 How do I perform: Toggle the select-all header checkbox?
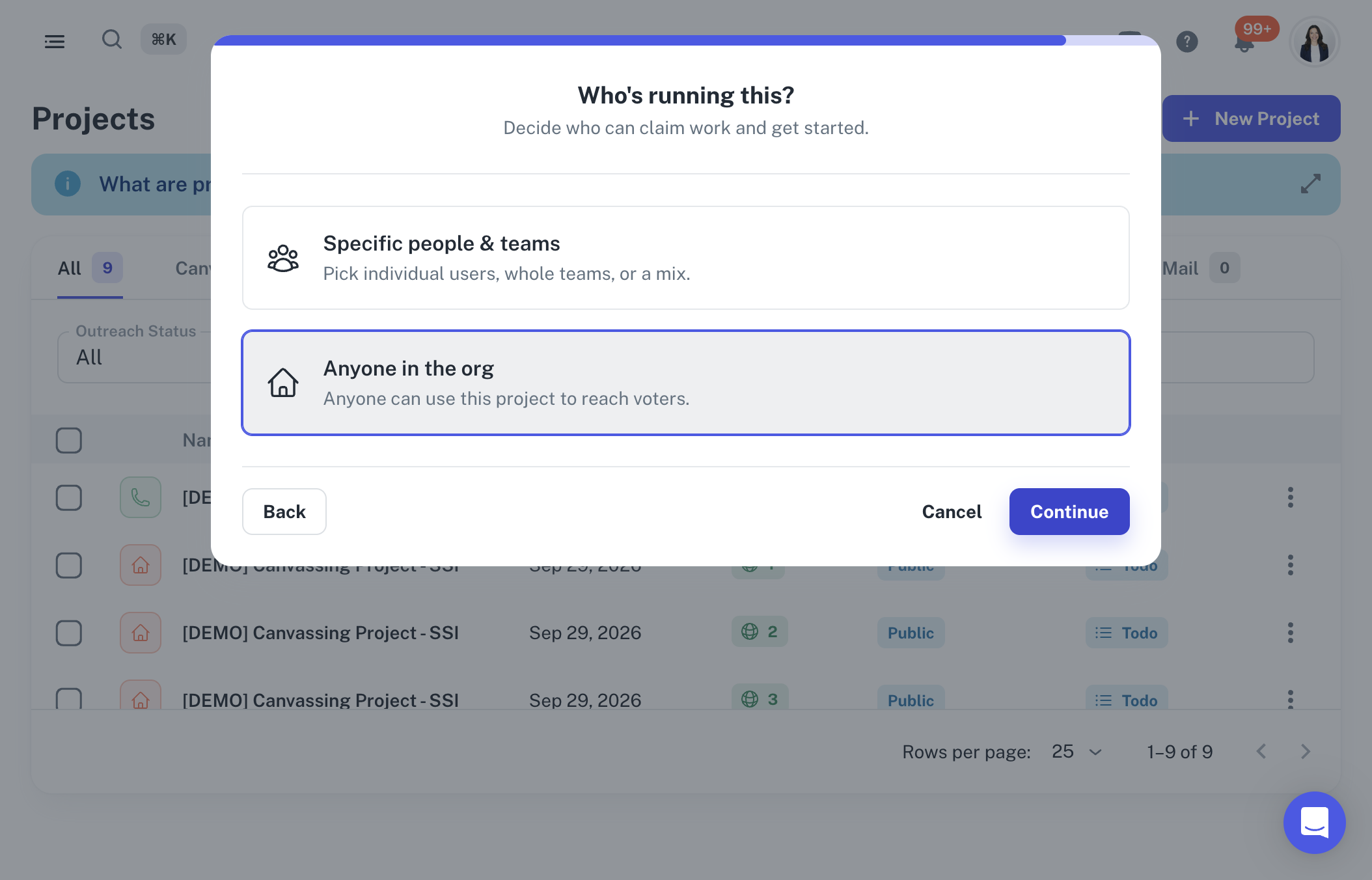point(69,441)
